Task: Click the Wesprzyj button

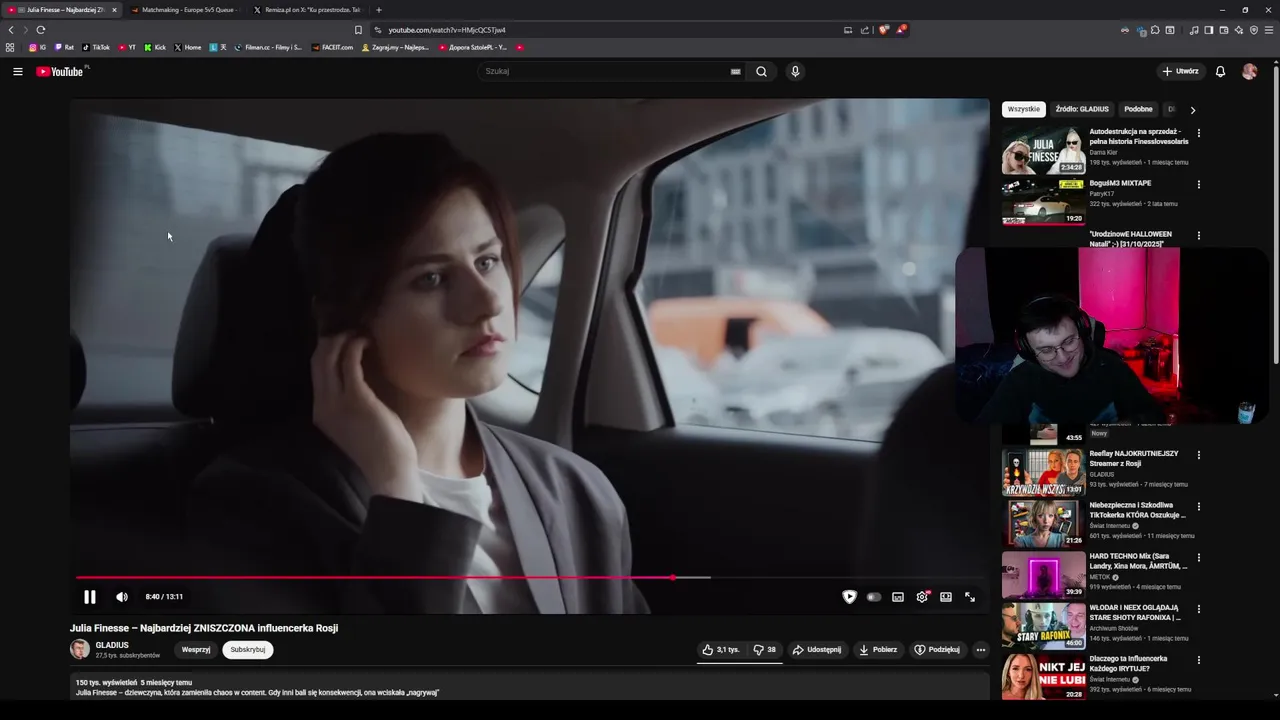Action: (x=196, y=650)
